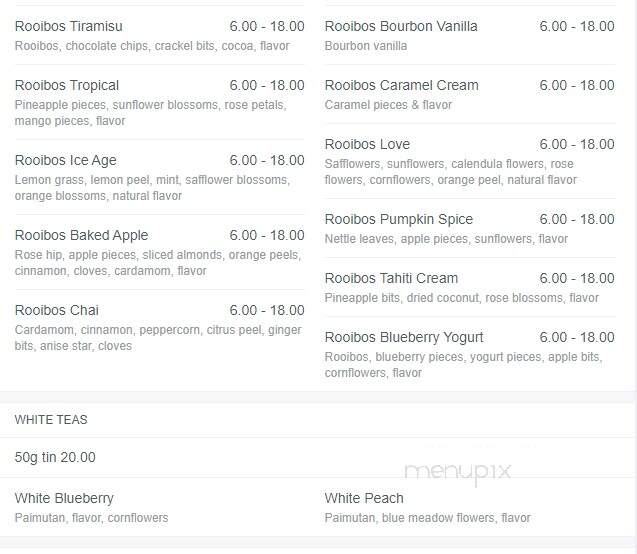Open the Rooibos Pumpkin Spice item

(x=399, y=220)
